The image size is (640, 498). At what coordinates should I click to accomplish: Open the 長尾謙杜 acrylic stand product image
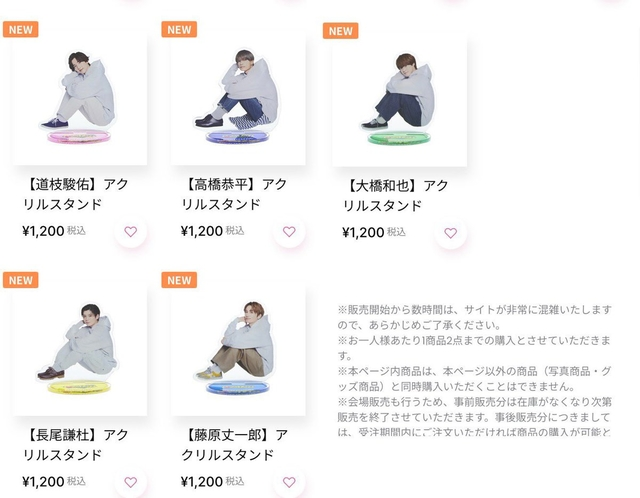80,348
